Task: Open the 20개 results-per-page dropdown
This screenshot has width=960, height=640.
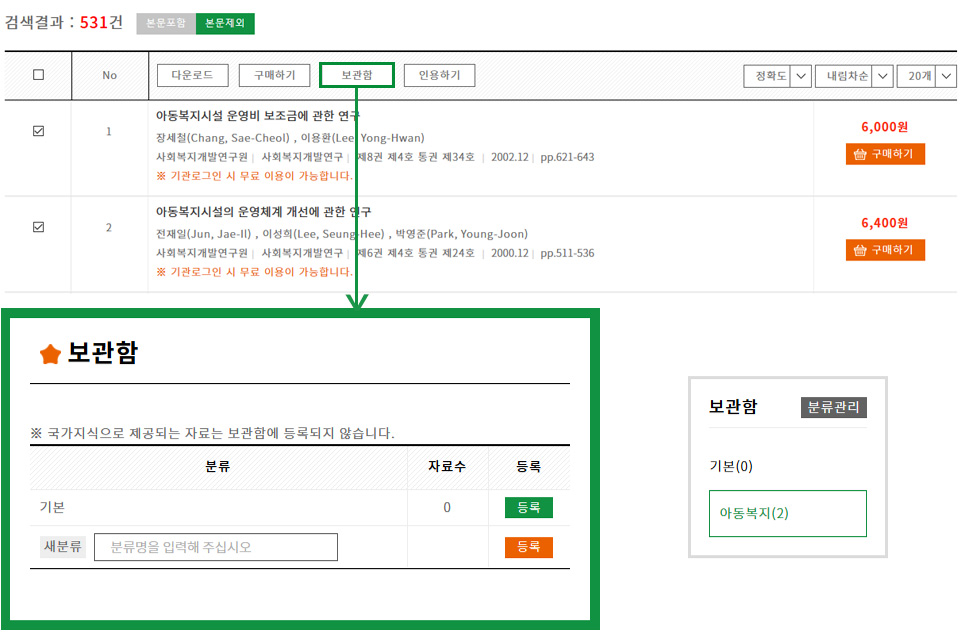Action: click(x=926, y=76)
